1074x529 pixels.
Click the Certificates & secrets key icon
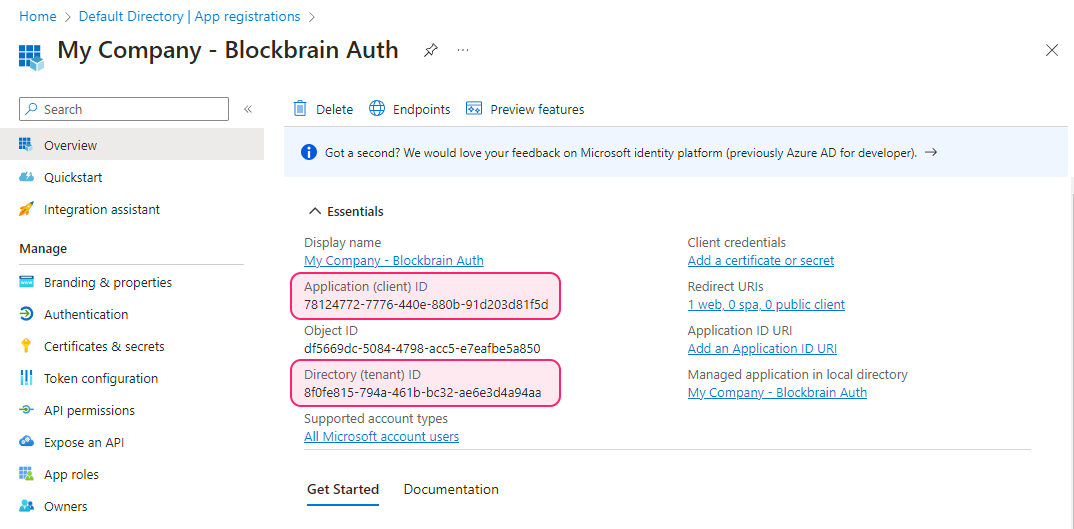(x=26, y=346)
